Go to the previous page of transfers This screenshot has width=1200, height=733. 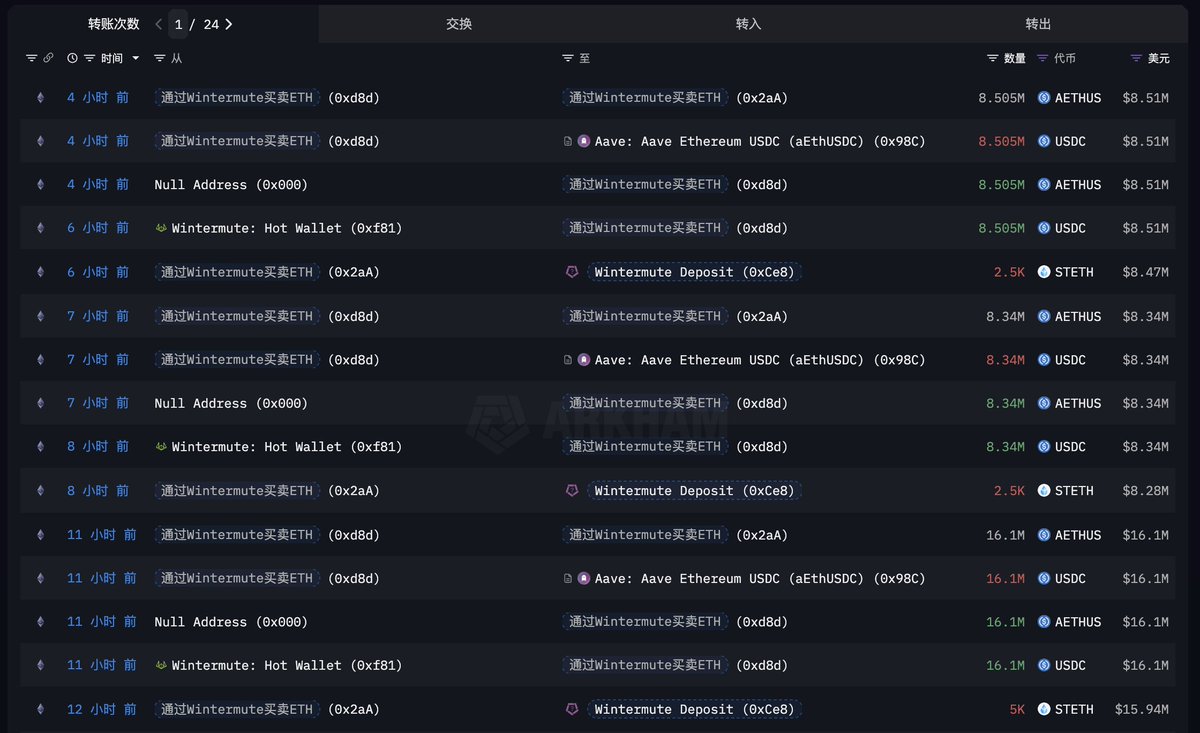(x=158, y=24)
